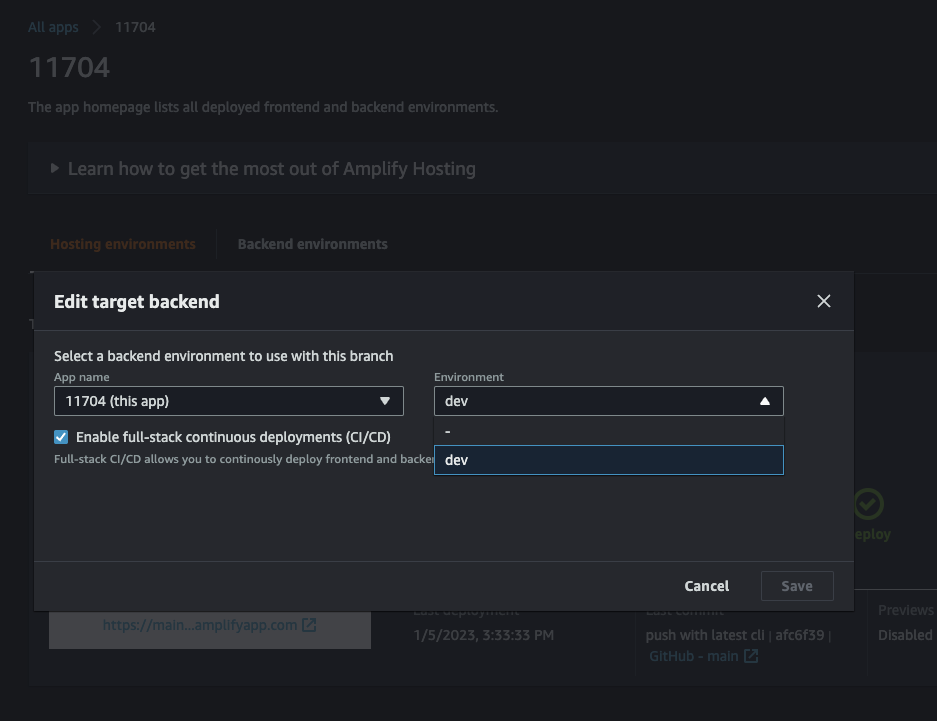The image size is (937, 721).
Task: Select the dash empty environment option
Action: click(608, 431)
